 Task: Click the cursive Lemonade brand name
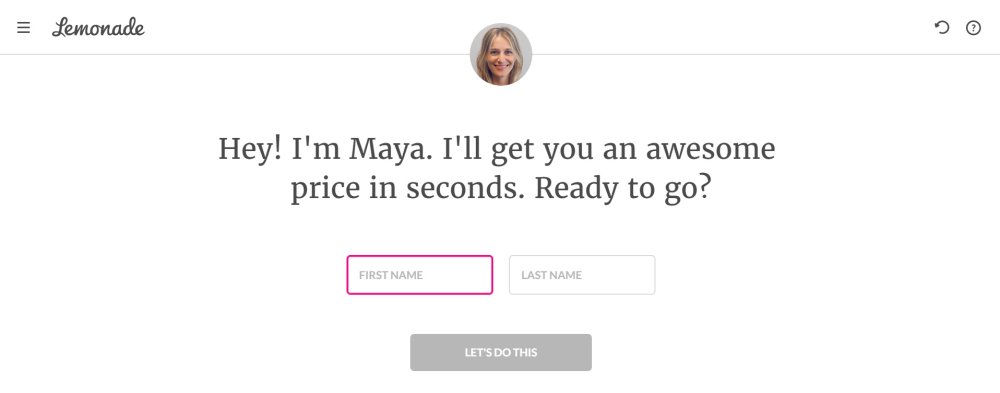(98, 27)
